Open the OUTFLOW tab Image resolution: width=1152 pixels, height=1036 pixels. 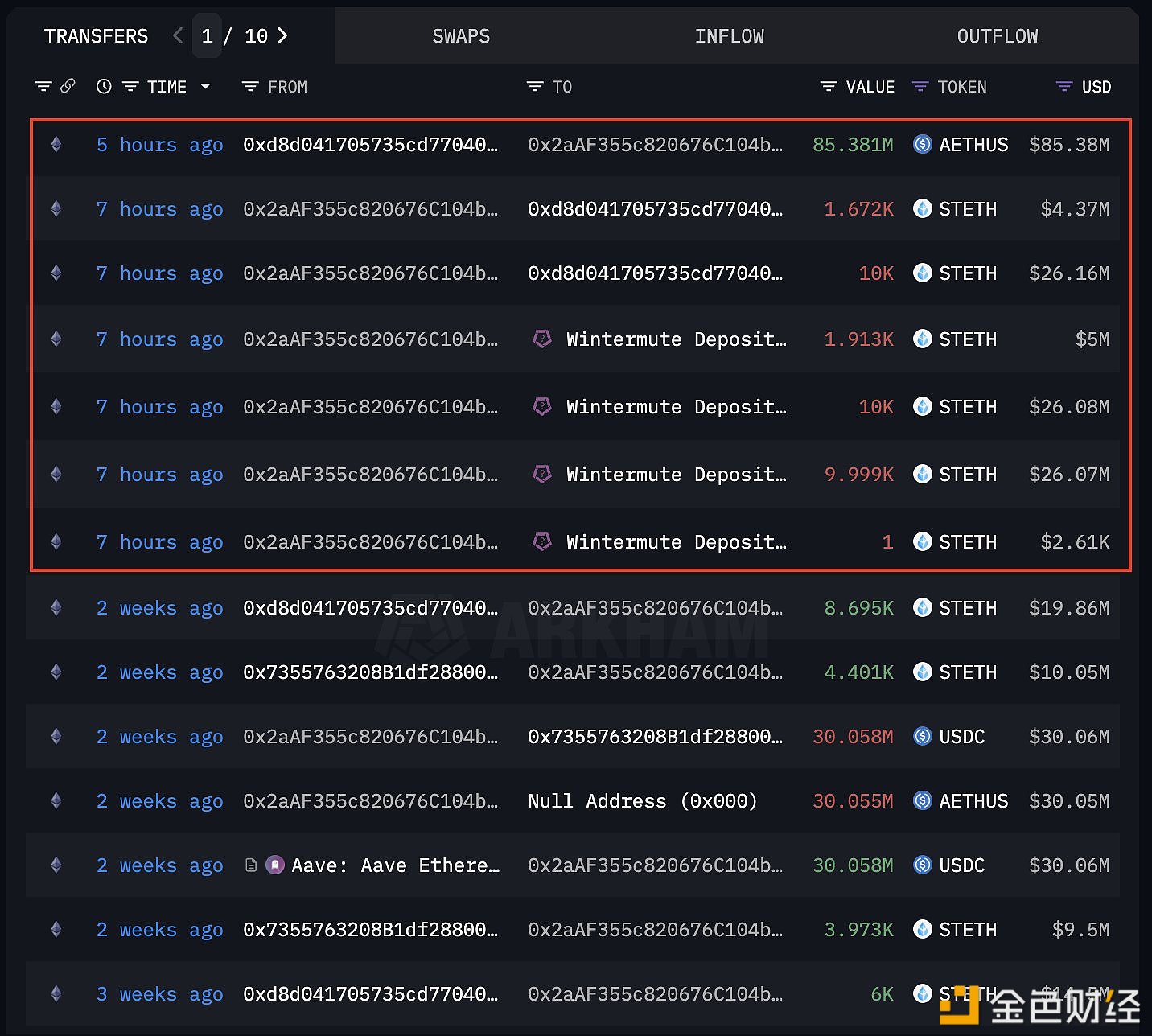(997, 36)
